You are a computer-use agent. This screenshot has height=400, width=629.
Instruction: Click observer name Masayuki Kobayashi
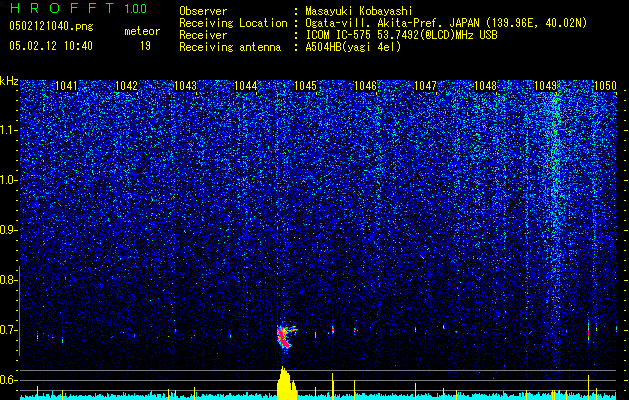359,11
